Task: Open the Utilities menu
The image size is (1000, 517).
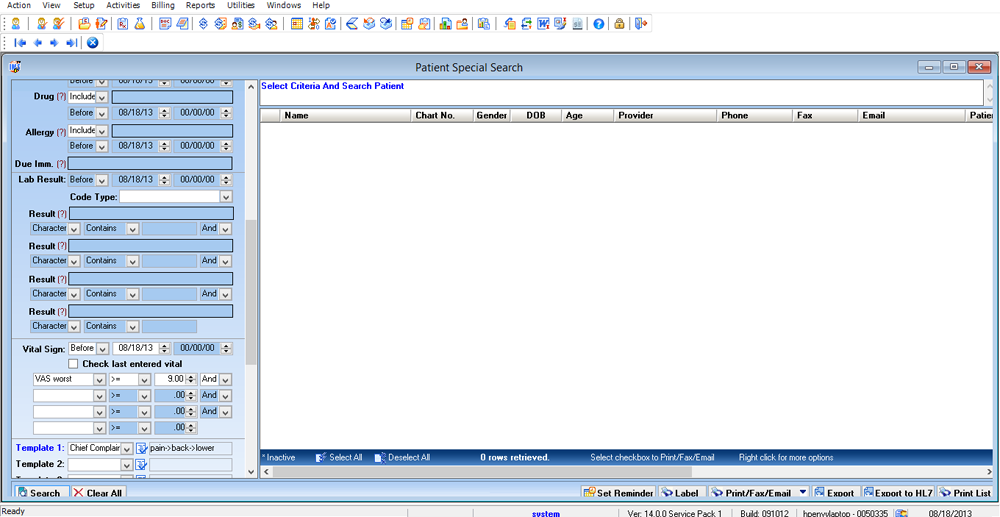Action: click(240, 5)
